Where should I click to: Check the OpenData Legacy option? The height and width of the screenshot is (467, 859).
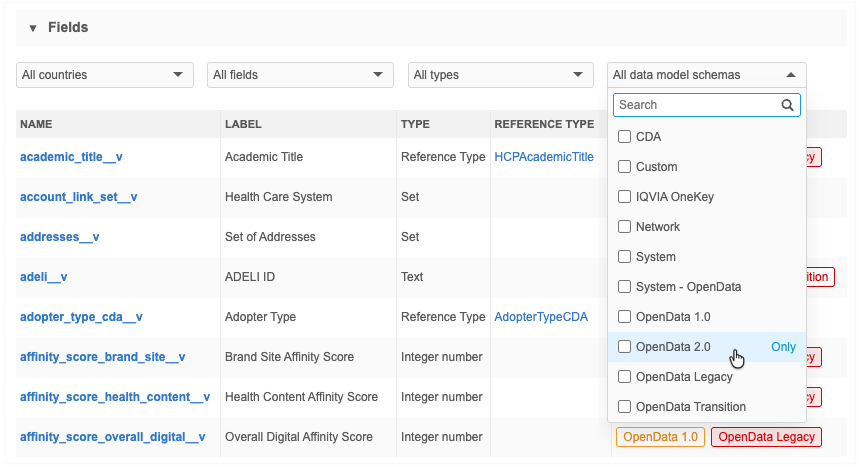pos(625,377)
